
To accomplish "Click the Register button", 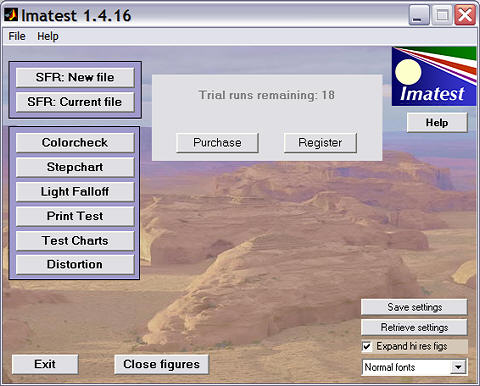I will coord(320,143).
